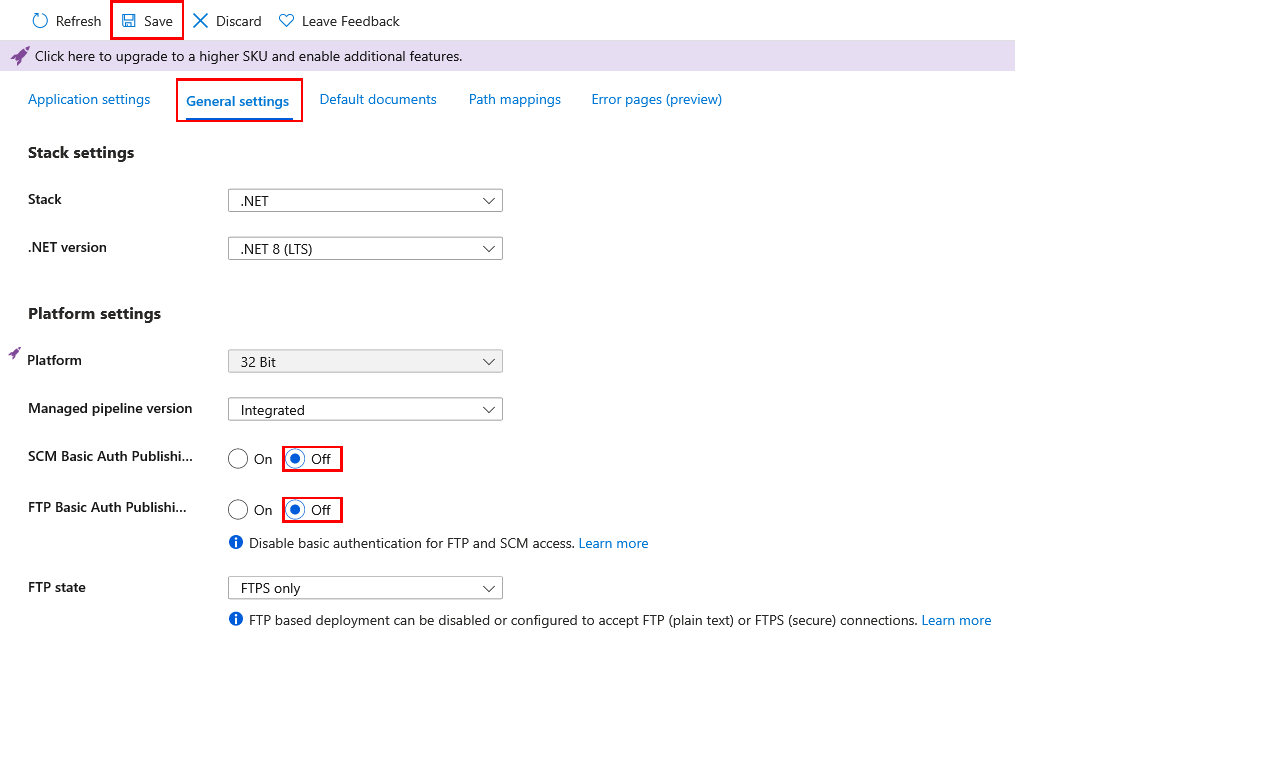
Task: Click the Leave Feedback heart icon
Action: (x=287, y=21)
